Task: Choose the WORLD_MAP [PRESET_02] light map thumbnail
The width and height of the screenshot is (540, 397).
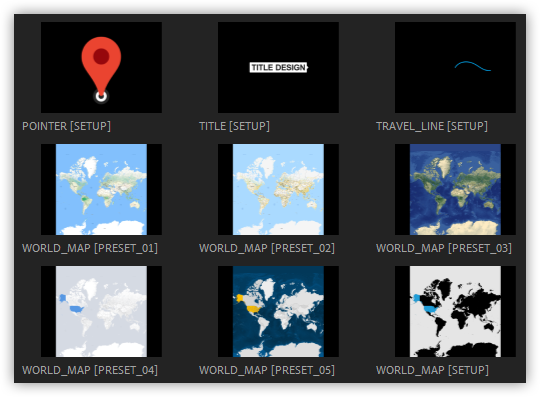Action: click(278, 189)
